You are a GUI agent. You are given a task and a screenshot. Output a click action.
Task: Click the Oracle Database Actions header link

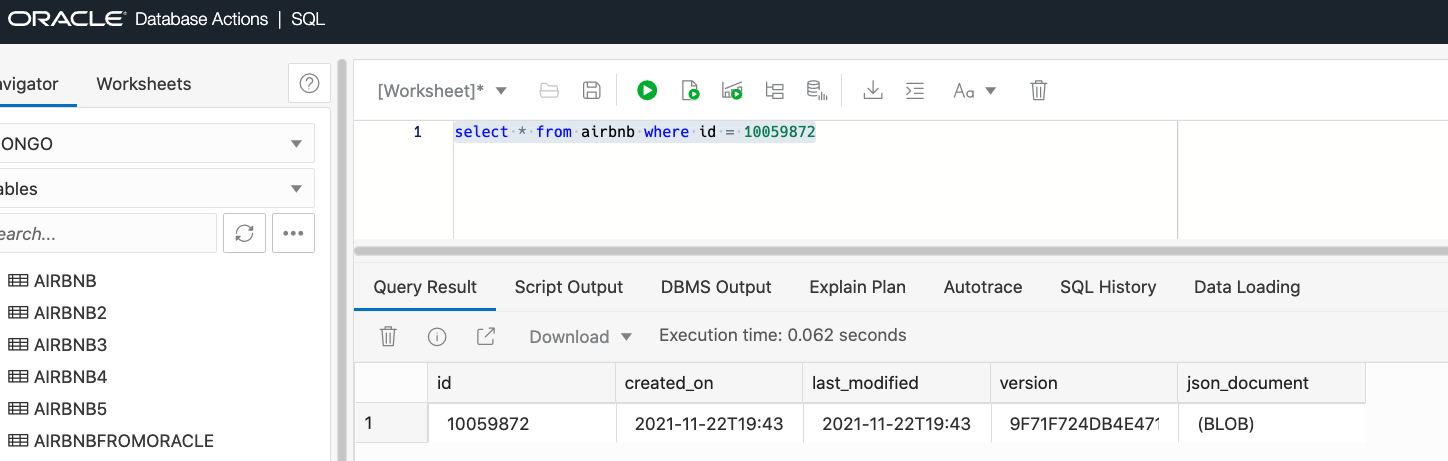point(138,19)
